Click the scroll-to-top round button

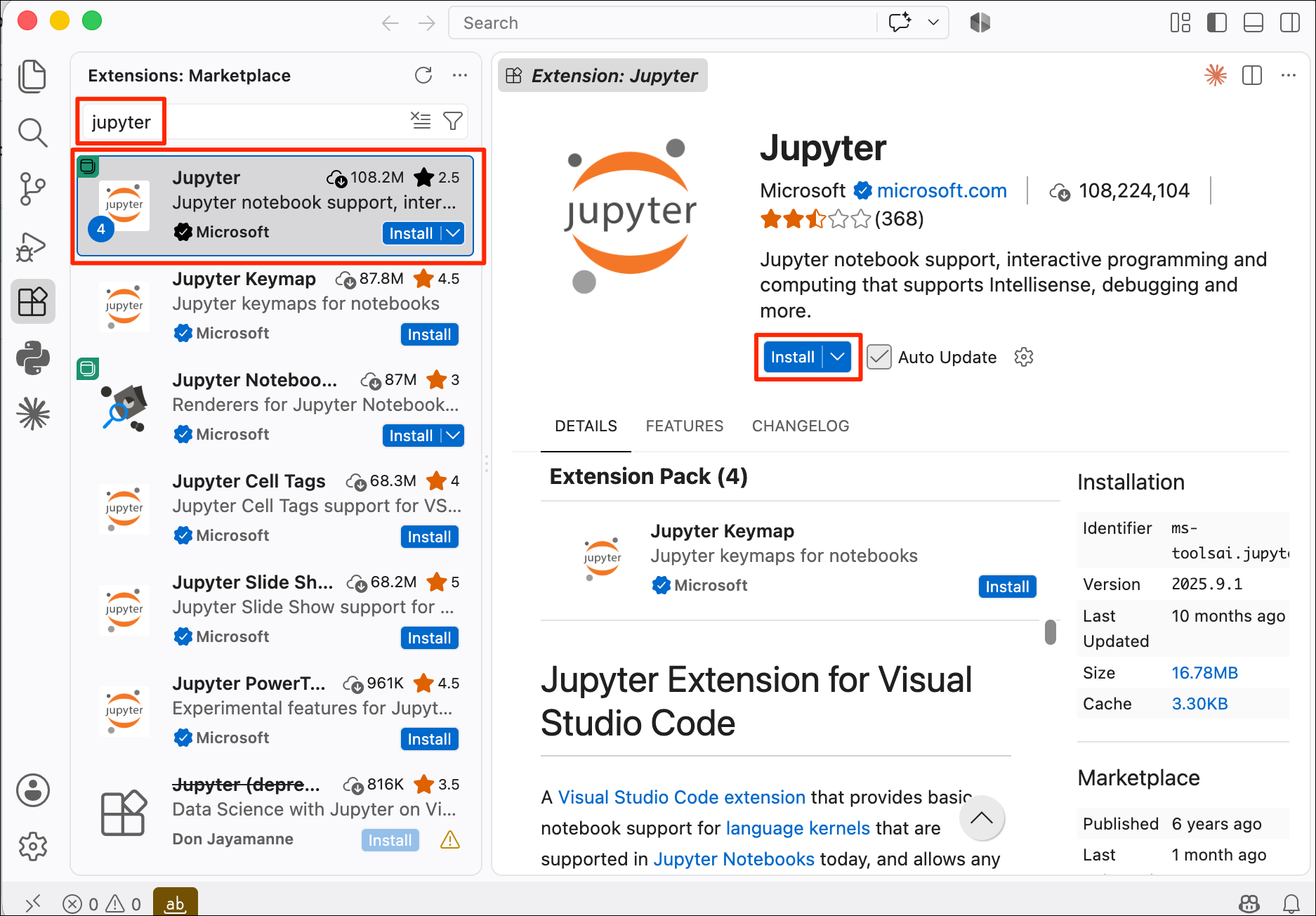click(x=982, y=818)
